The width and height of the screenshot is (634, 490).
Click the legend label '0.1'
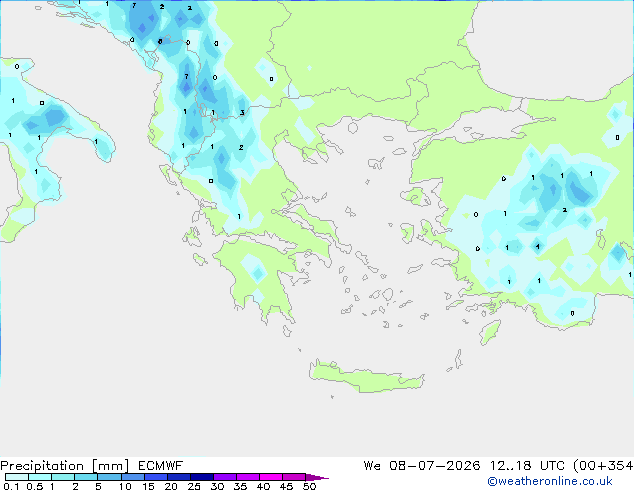coord(11,486)
